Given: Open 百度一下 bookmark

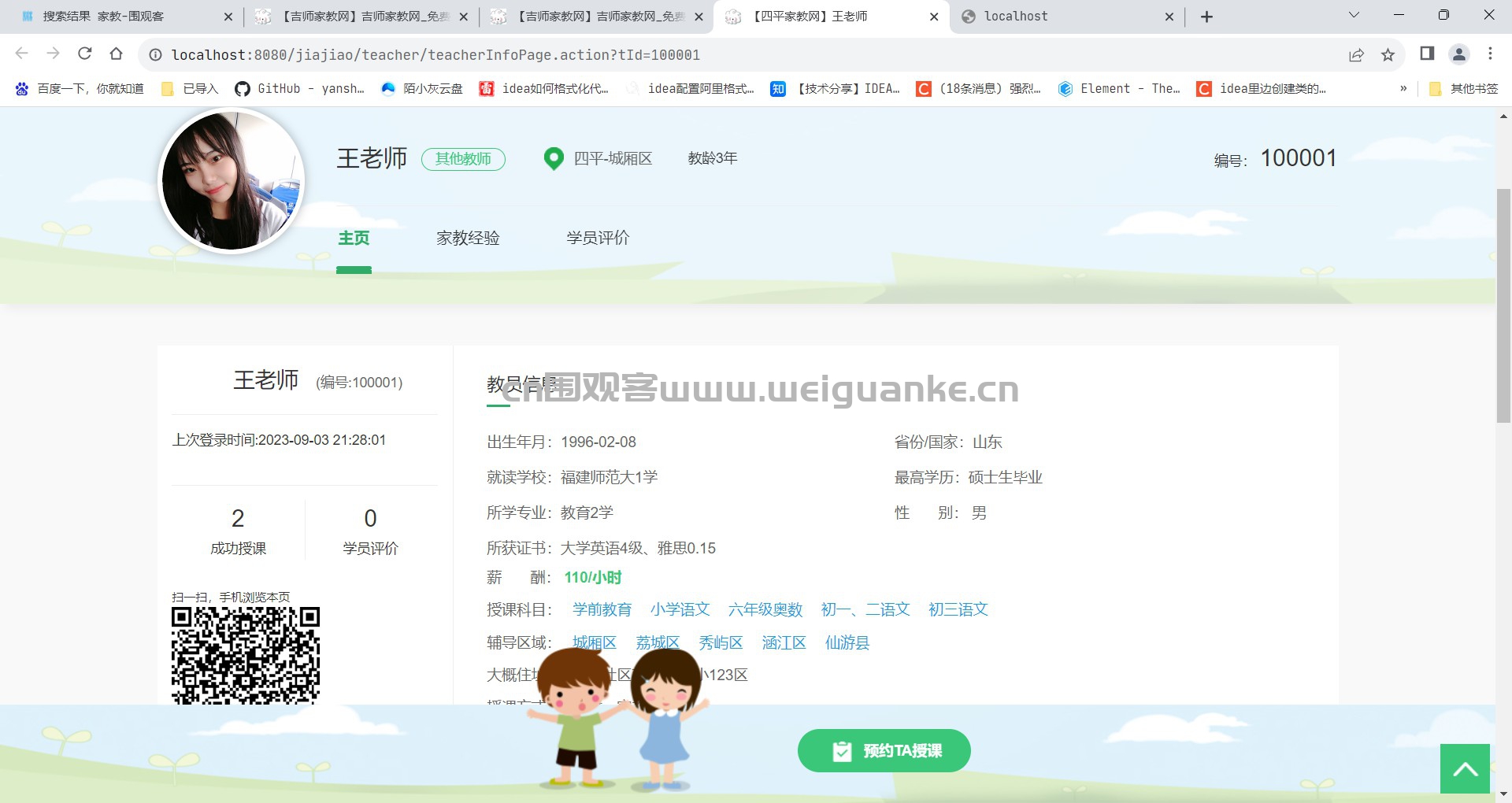Looking at the screenshot, I should tap(80, 88).
